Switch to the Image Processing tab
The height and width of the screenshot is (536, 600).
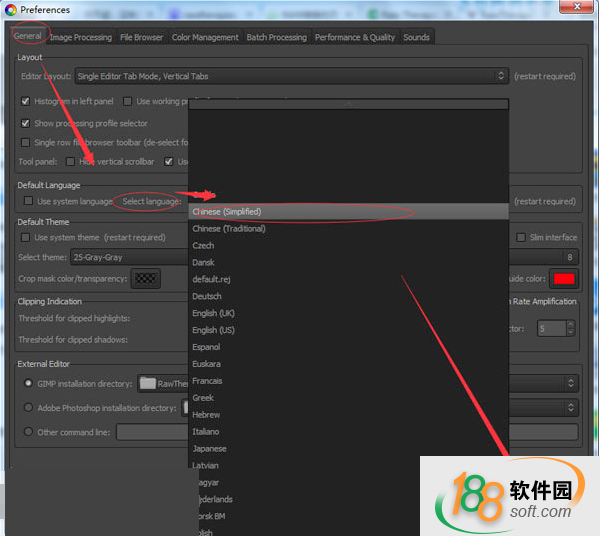click(x=80, y=37)
